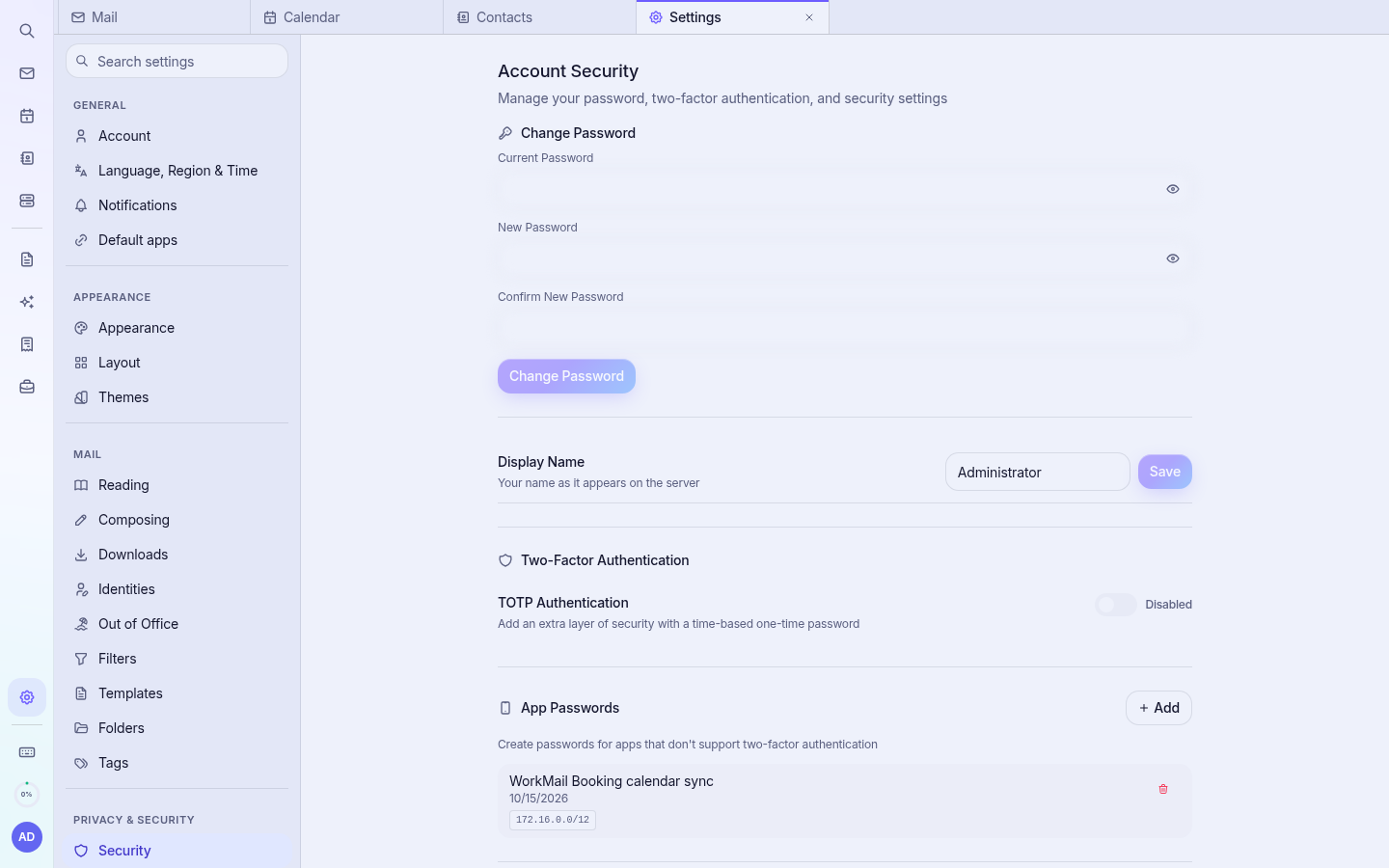
Task: Click the settings gear in left rail
Action: pos(27,697)
